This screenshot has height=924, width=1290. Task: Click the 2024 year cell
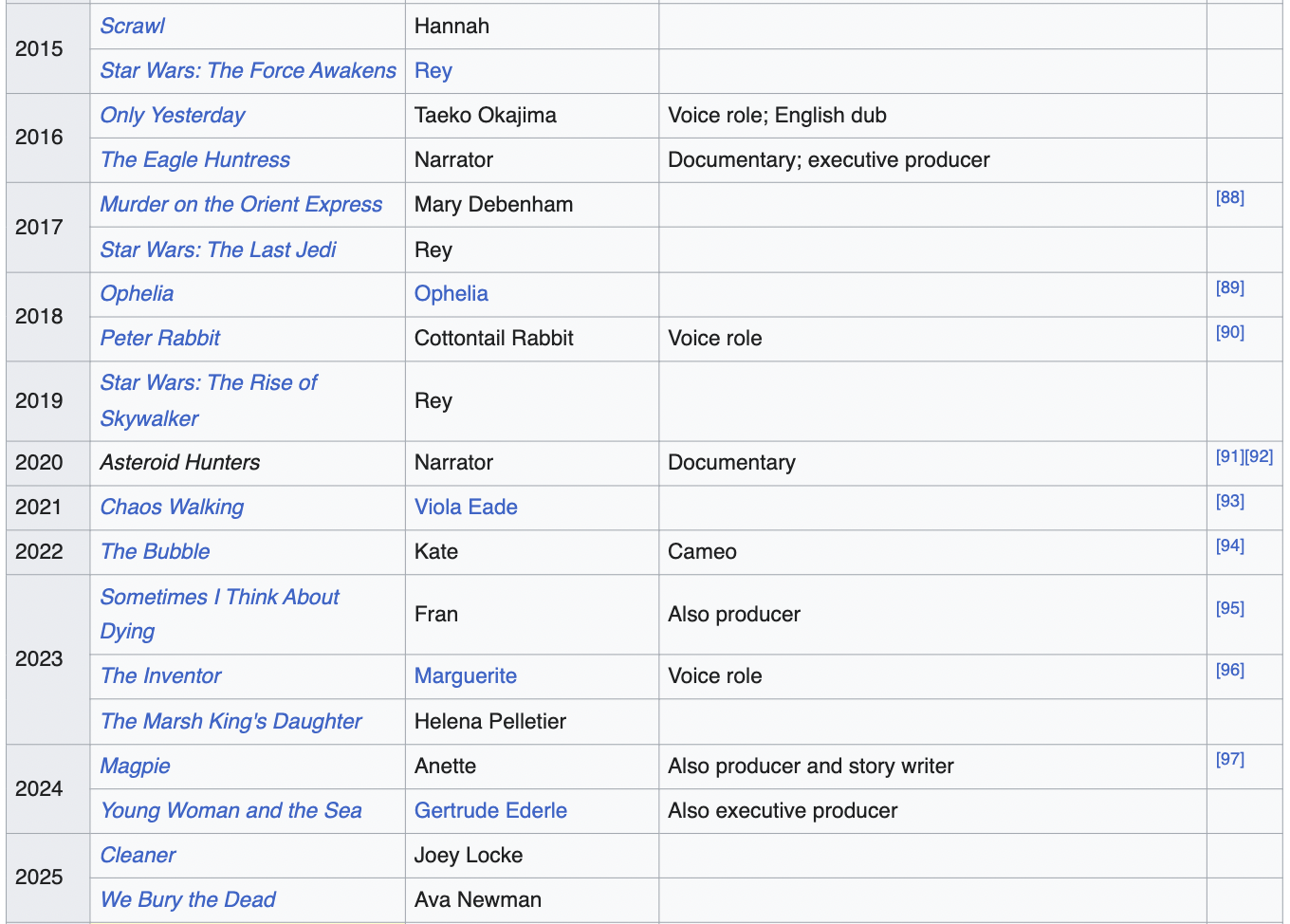click(x=47, y=789)
